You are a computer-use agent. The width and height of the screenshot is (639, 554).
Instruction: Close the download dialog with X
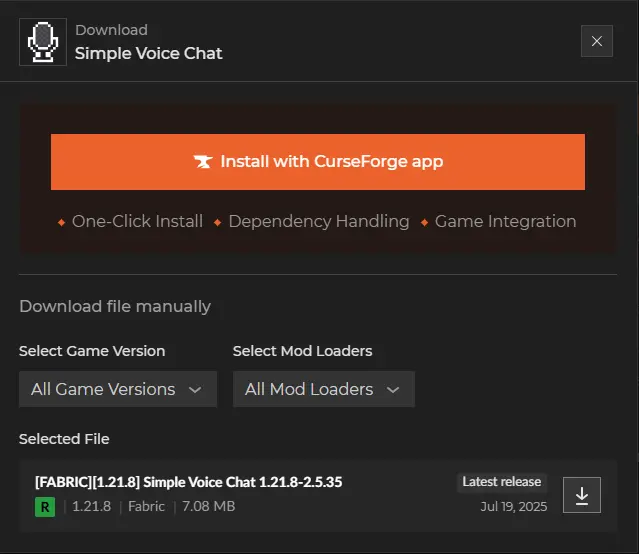596,41
